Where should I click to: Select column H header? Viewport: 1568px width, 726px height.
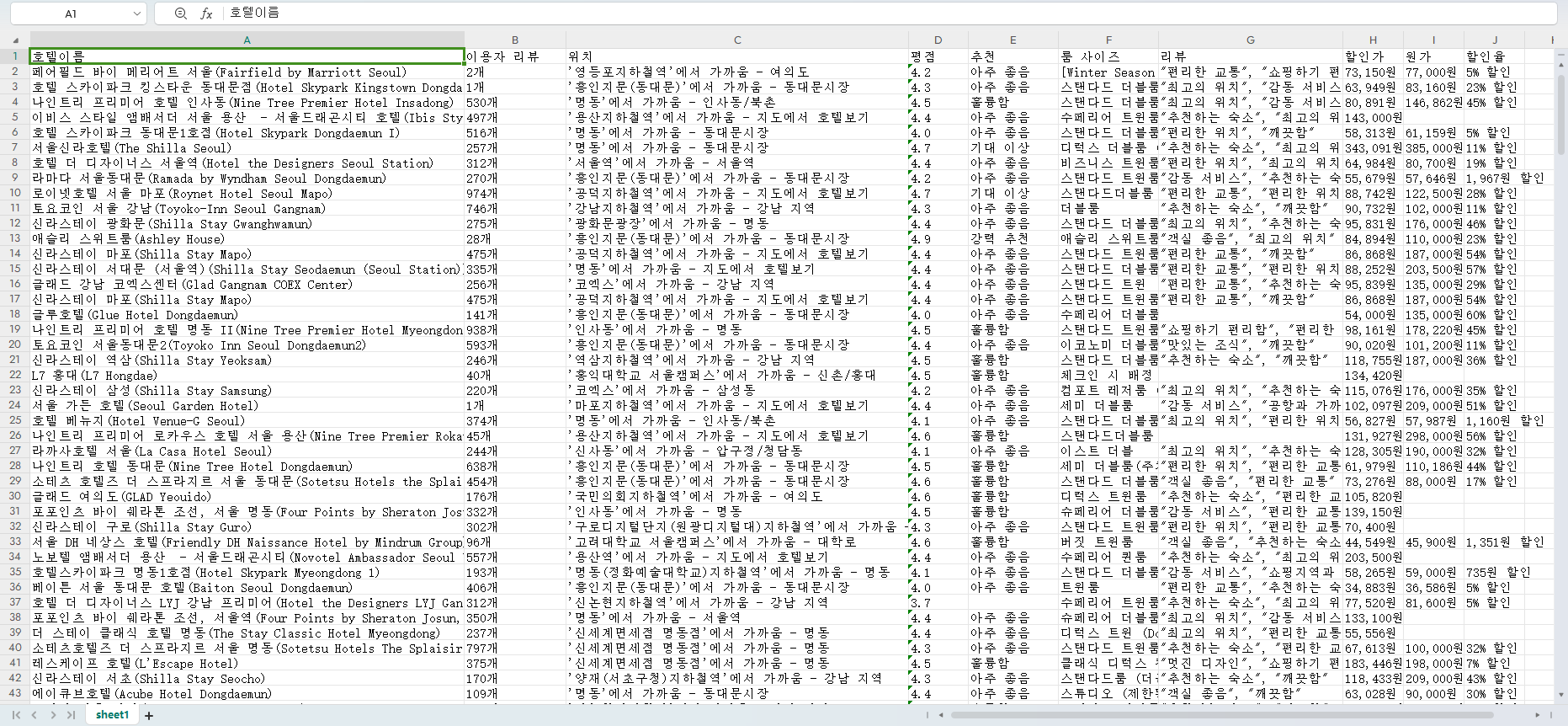click(1373, 40)
